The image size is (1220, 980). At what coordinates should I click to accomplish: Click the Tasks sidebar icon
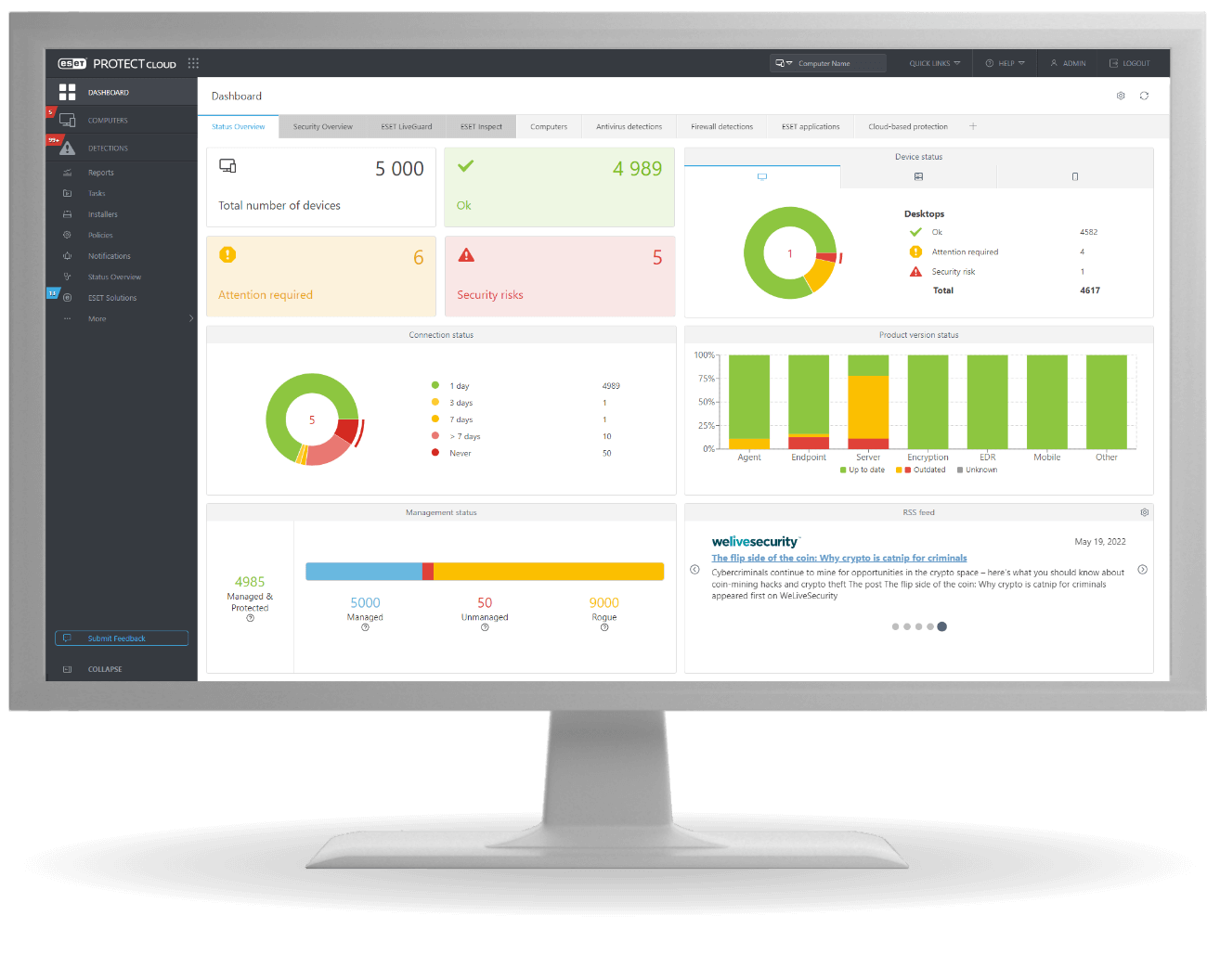pos(67,193)
